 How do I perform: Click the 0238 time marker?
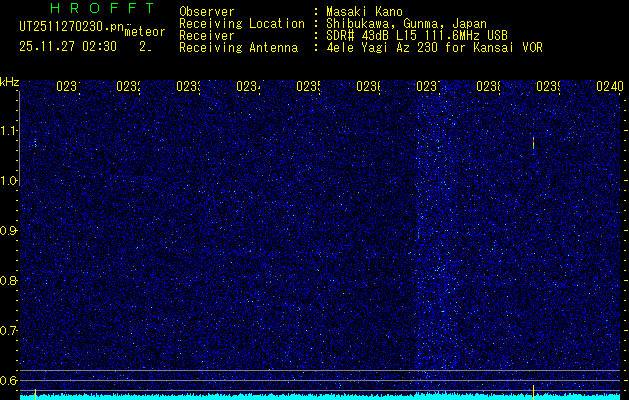click(488, 86)
